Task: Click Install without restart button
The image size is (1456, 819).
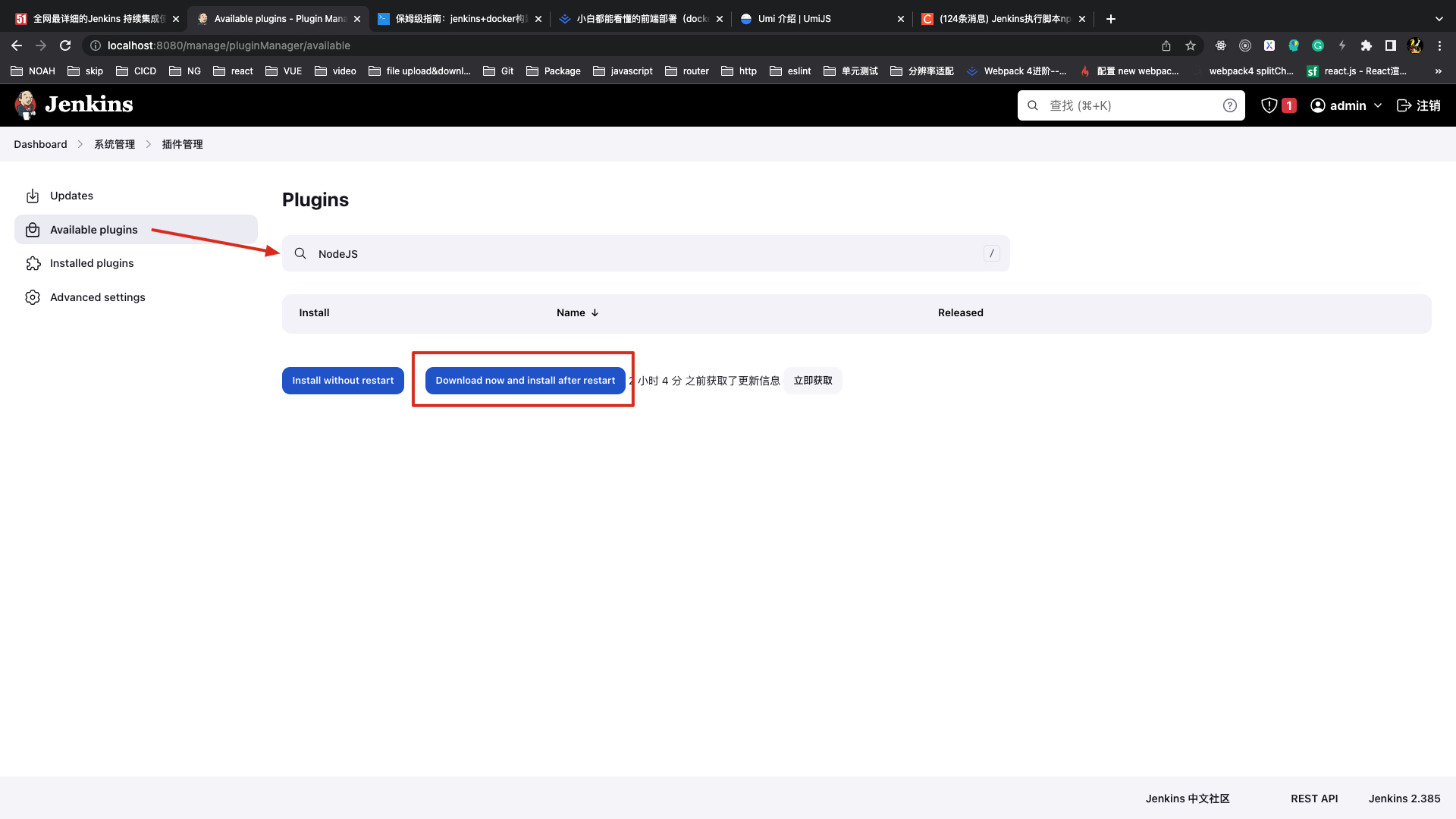Action: point(343,381)
